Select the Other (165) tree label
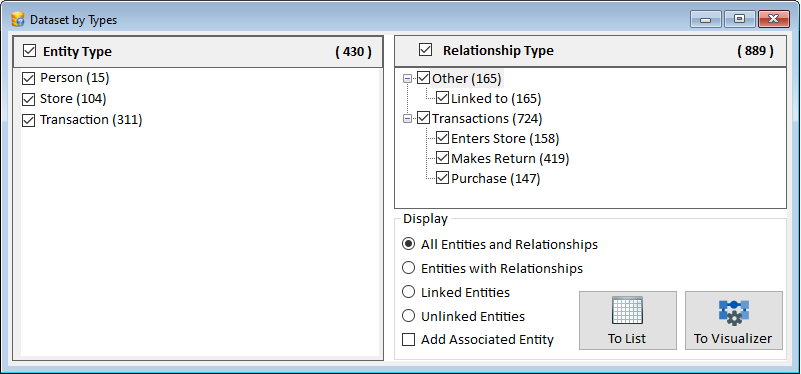 click(x=467, y=79)
